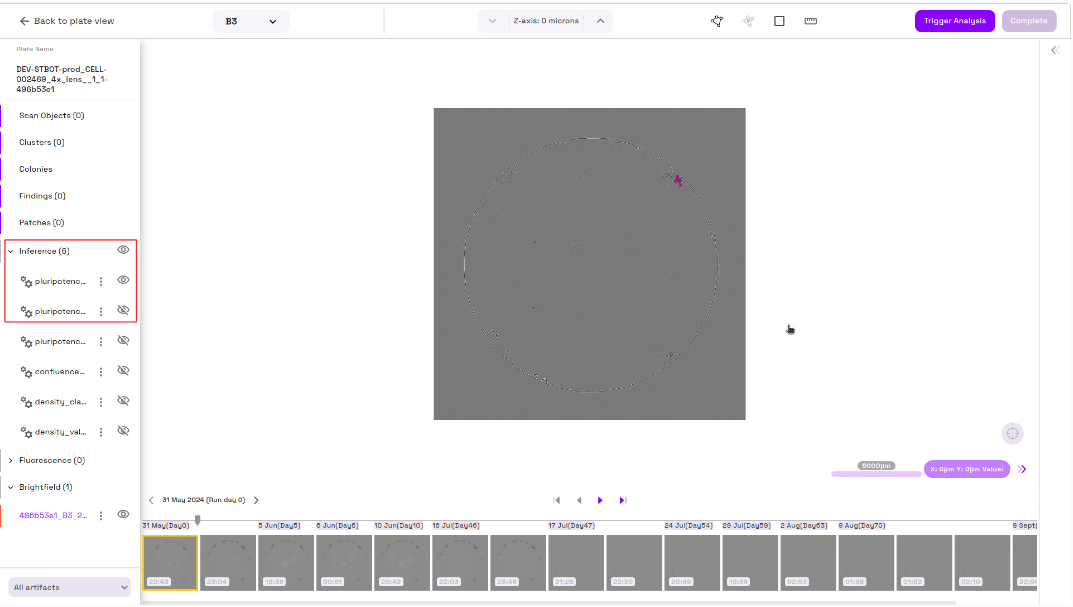Show the confluence inference layer

[123, 370]
